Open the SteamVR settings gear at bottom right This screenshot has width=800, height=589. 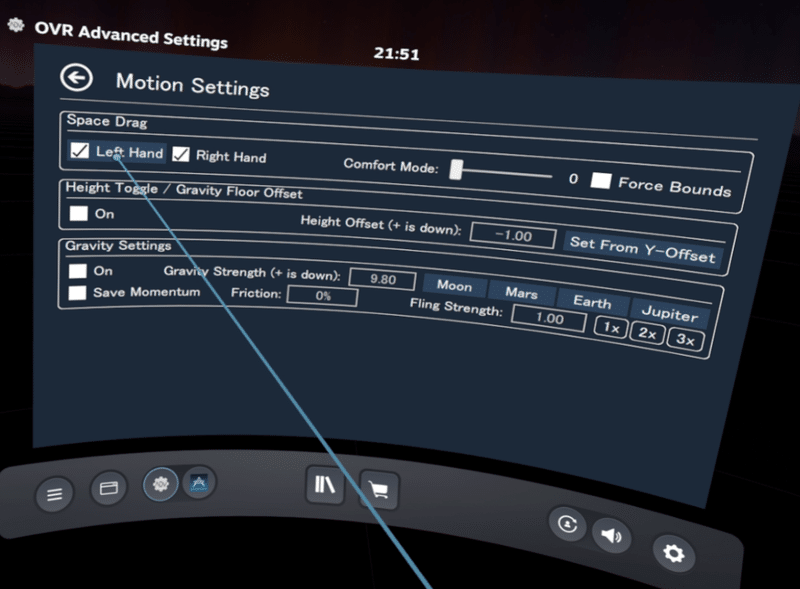674,553
